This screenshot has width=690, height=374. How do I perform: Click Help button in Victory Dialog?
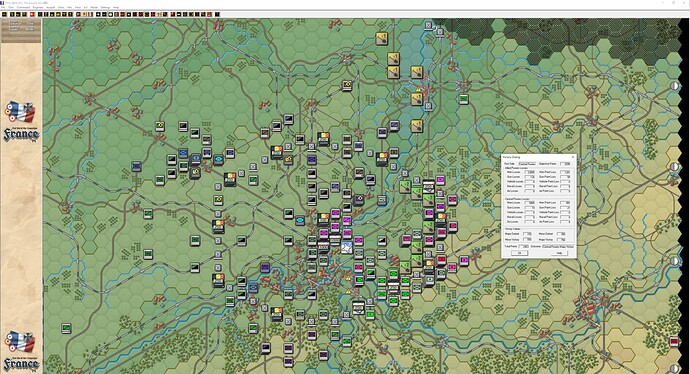559,253
